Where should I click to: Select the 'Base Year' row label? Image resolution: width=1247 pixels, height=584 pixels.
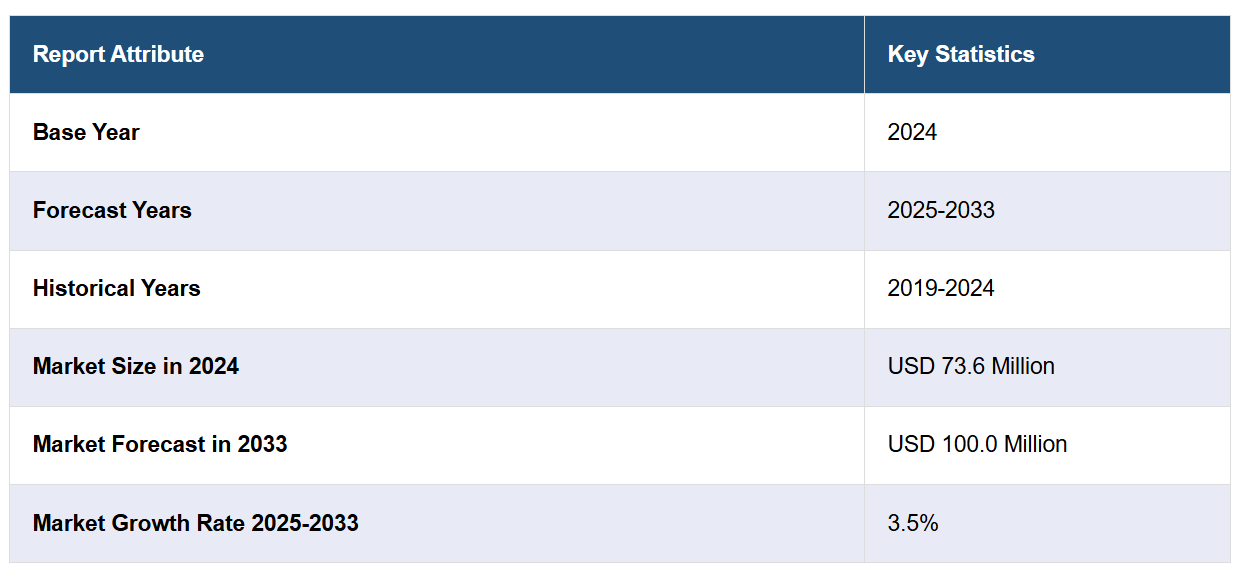tap(86, 132)
